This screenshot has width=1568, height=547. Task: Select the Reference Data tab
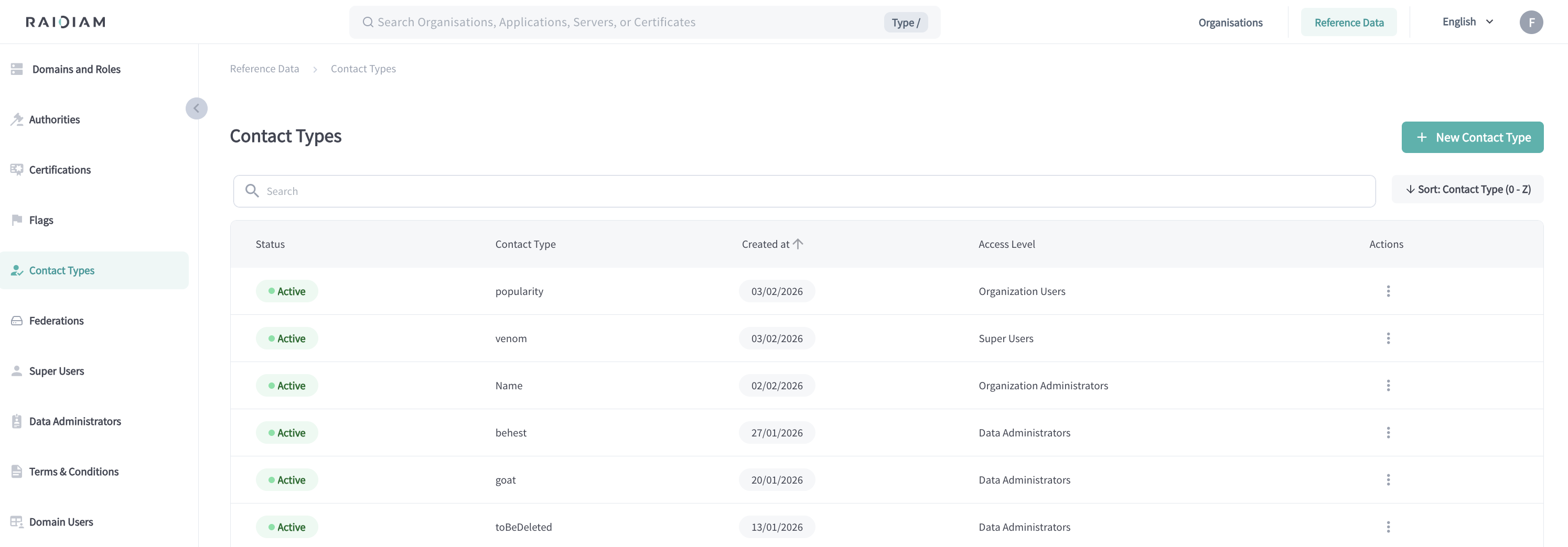[x=1348, y=23]
